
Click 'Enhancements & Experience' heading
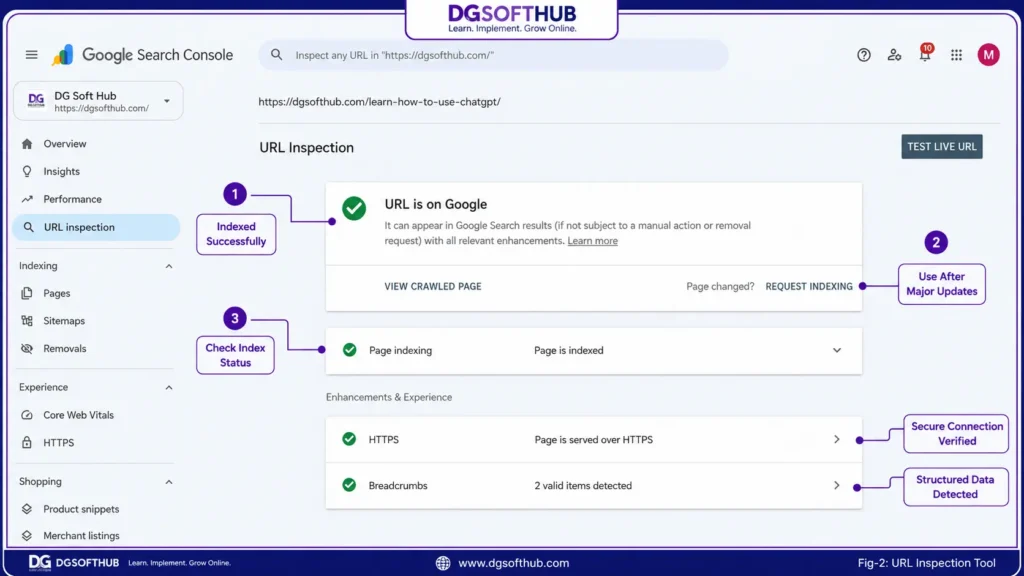click(389, 397)
